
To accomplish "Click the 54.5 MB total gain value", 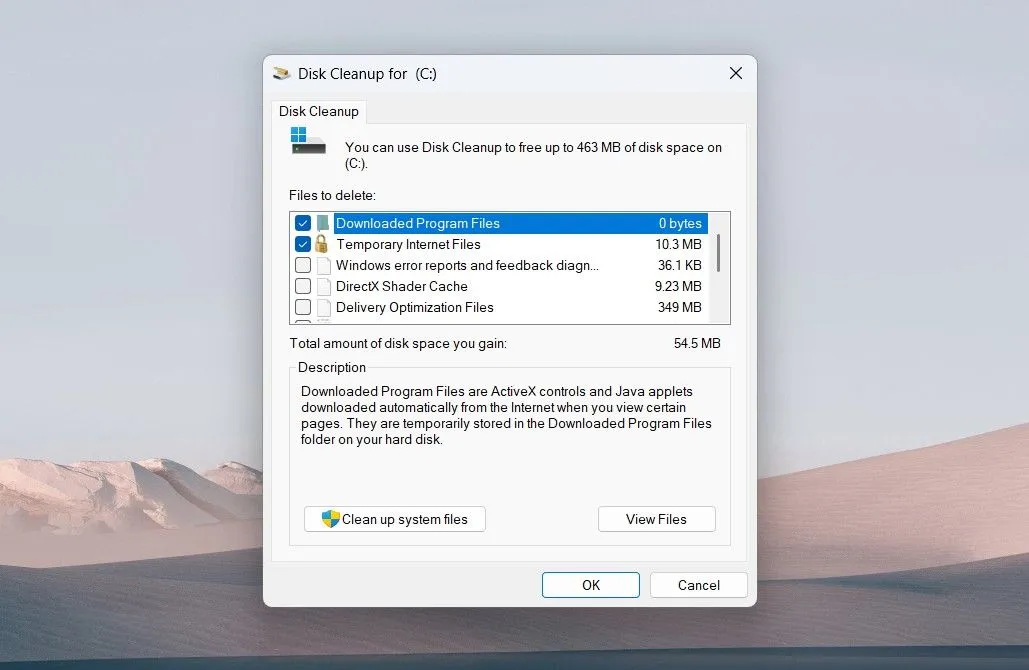I will point(697,343).
